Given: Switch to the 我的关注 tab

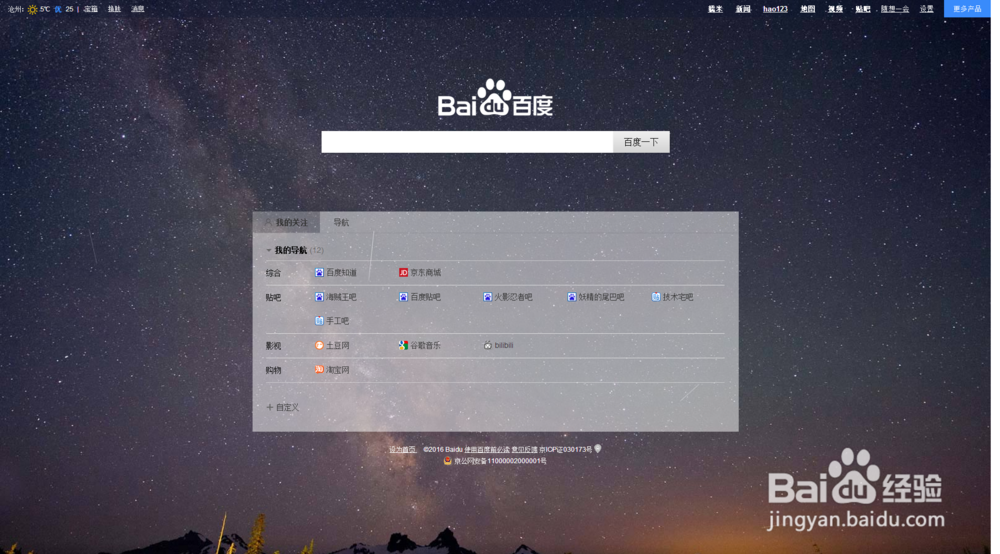Looking at the screenshot, I should click(x=286, y=222).
